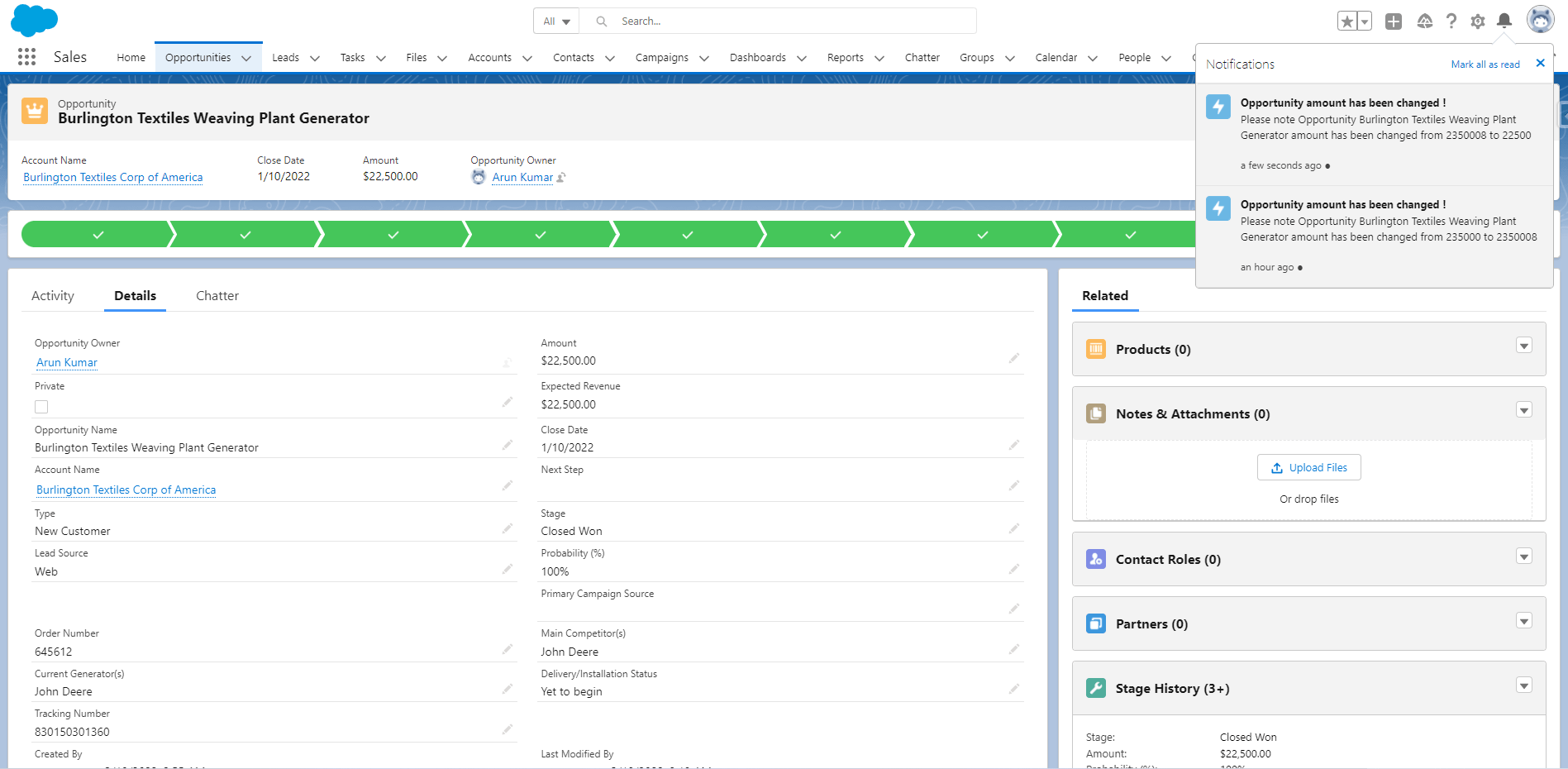Edit the Lead Source pencil icon
The image size is (1568, 769).
point(508,570)
